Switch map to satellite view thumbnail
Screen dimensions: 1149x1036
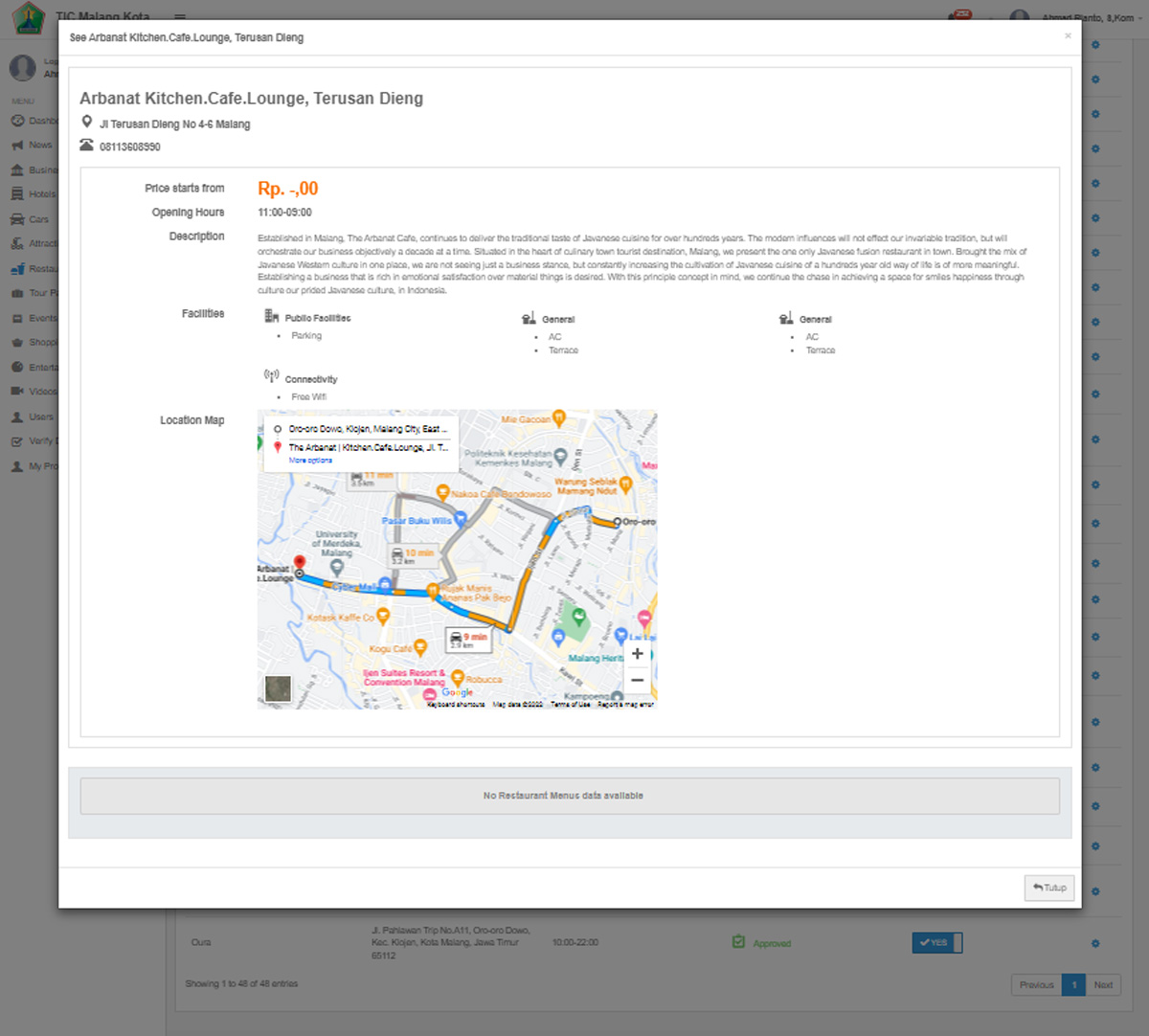[278, 688]
